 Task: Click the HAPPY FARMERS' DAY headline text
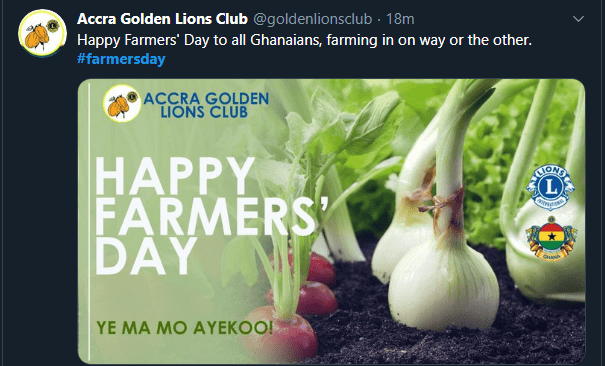point(211,215)
